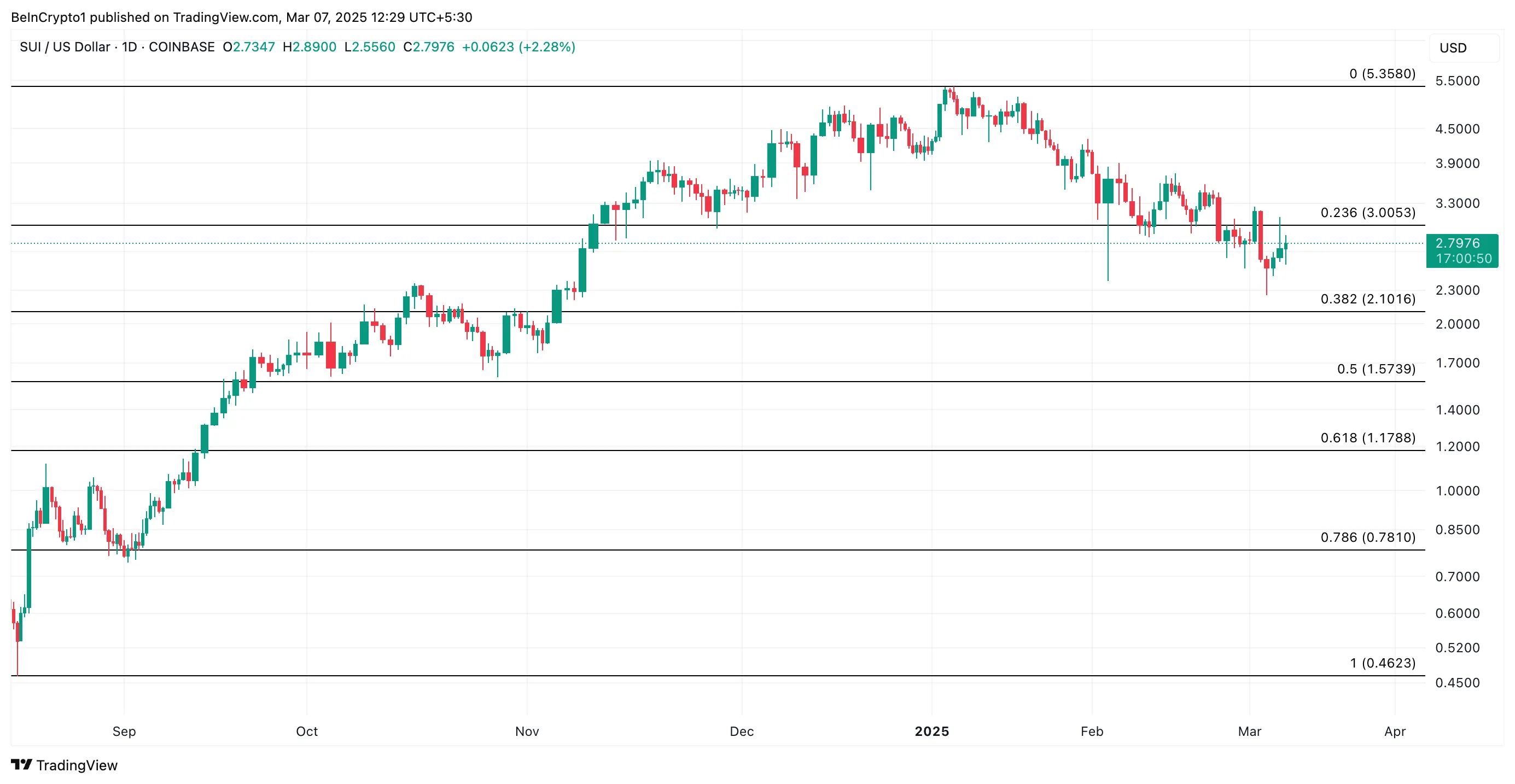1515x784 pixels.
Task: Select the 1 (0.4623) Fibonacci label
Action: coord(1382,663)
